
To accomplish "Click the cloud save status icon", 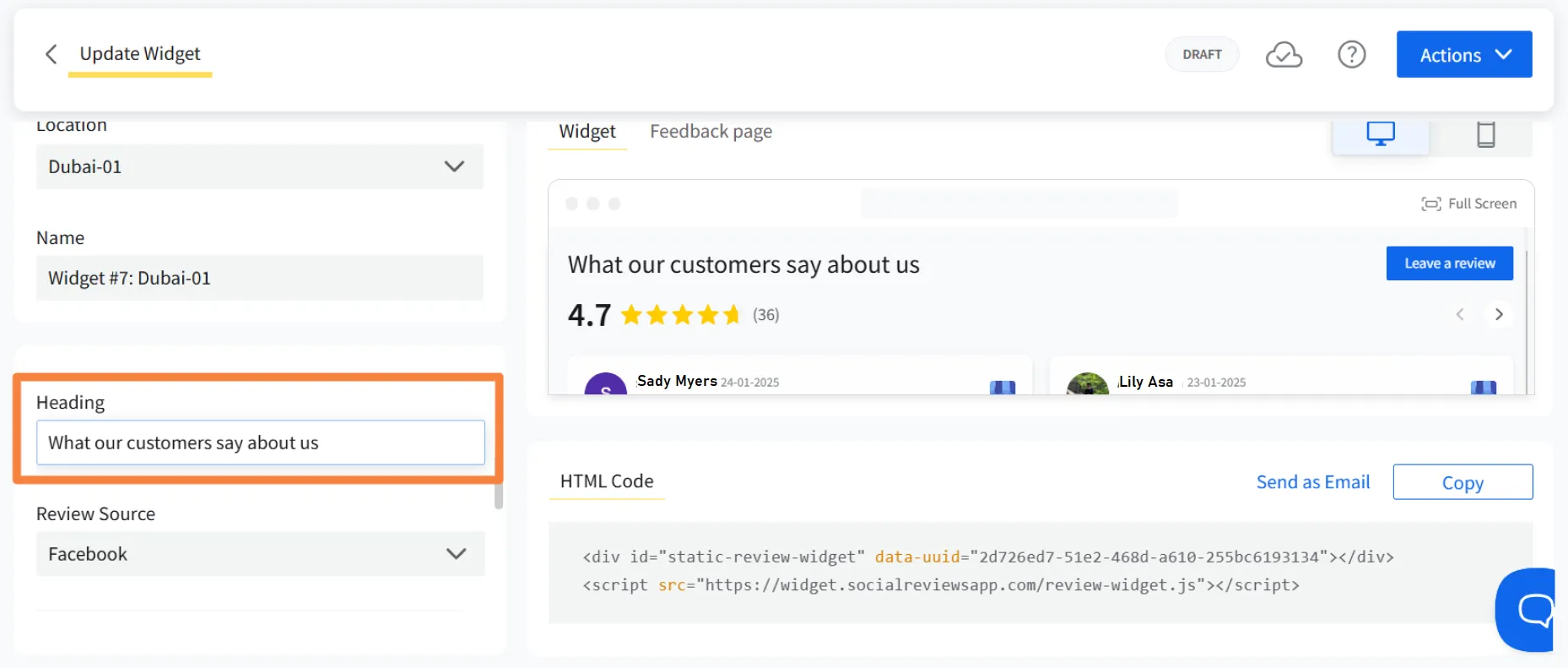I will [1284, 55].
